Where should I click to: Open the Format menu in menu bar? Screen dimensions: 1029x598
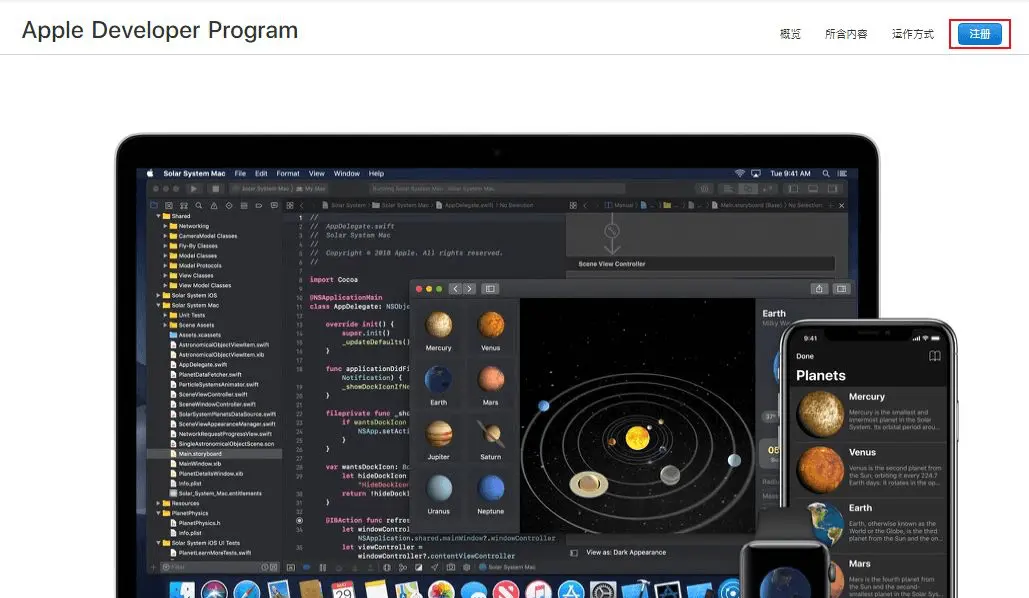[288, 173]
